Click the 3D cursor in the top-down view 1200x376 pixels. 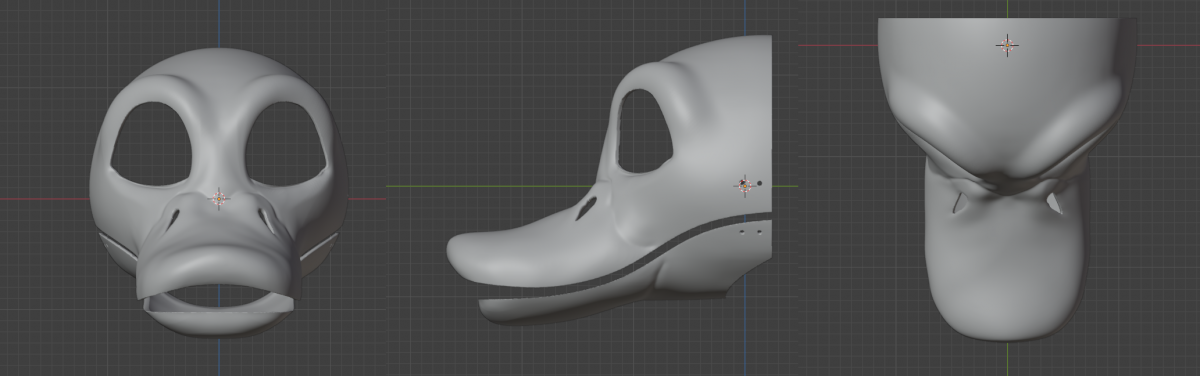tap(1007, 44)
